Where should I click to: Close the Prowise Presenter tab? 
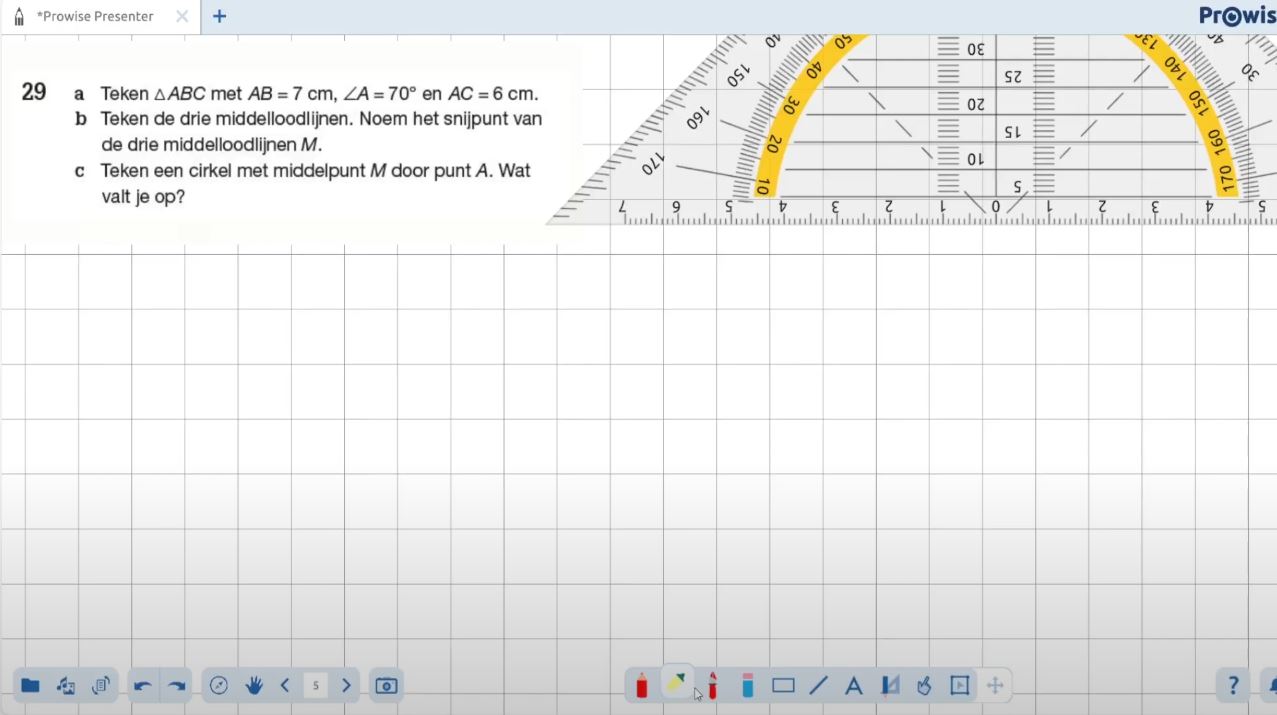pyautogui.click(x=181, y=16)
